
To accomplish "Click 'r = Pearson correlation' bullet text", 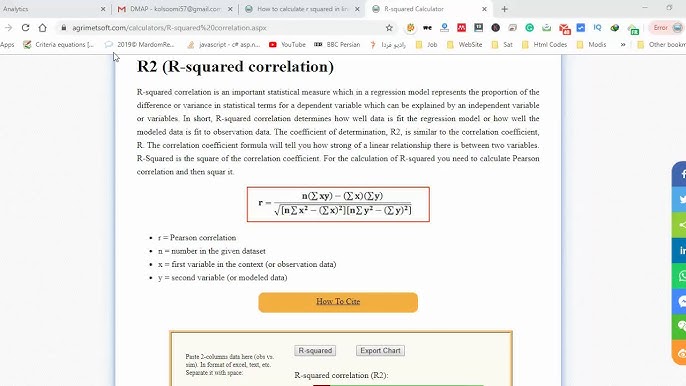I will pos(197,238).
